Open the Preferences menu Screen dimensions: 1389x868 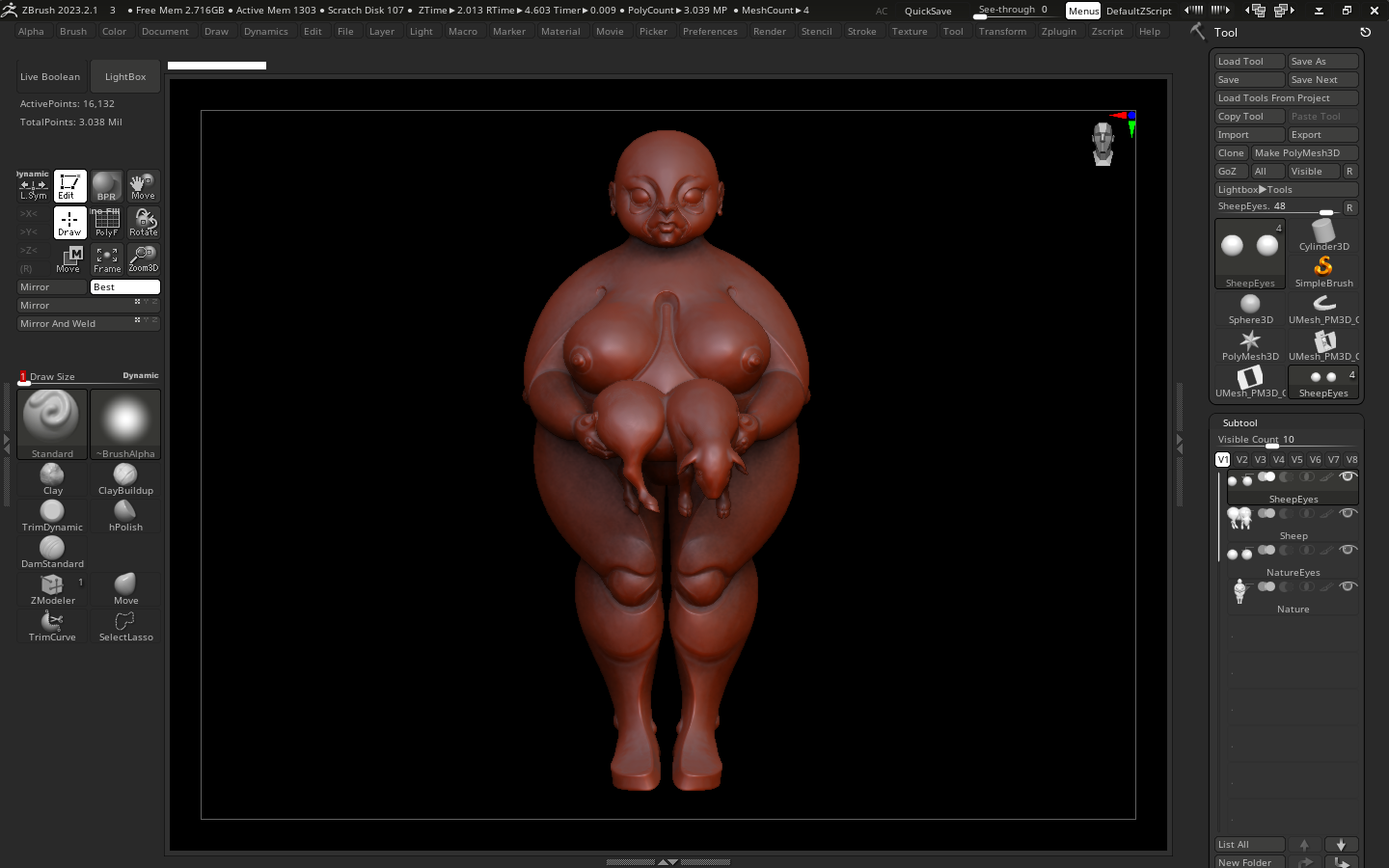point(710,32)
